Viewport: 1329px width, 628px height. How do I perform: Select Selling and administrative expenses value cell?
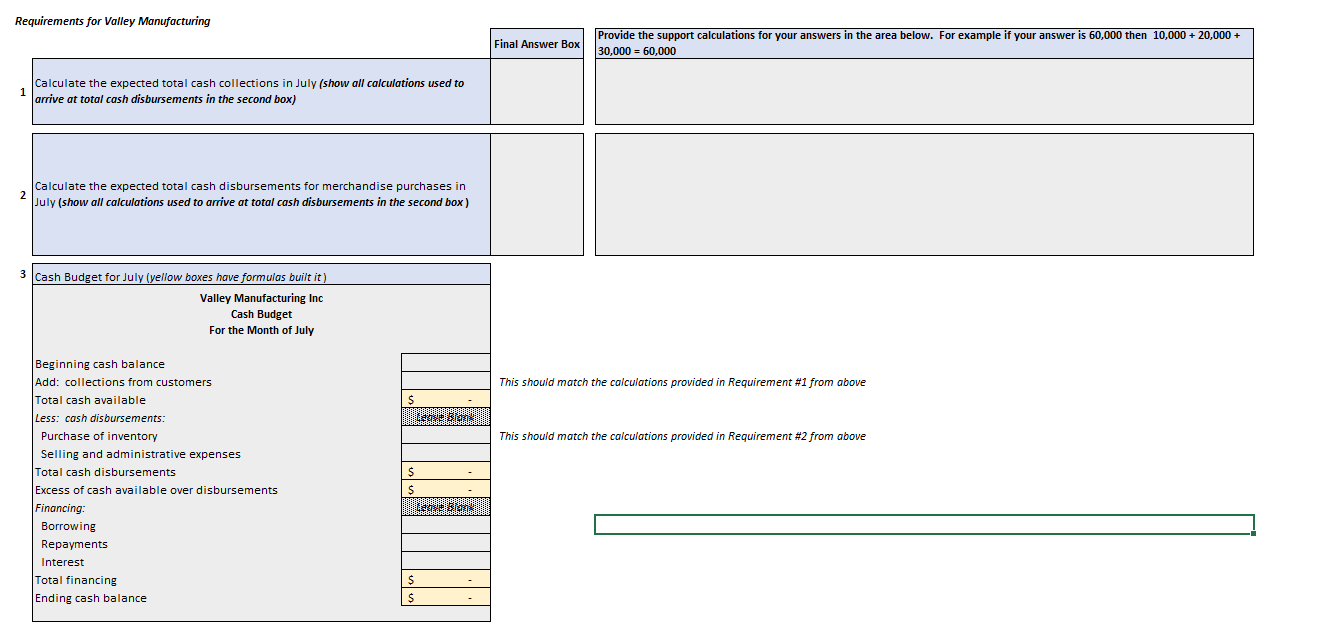click(446, 453)
